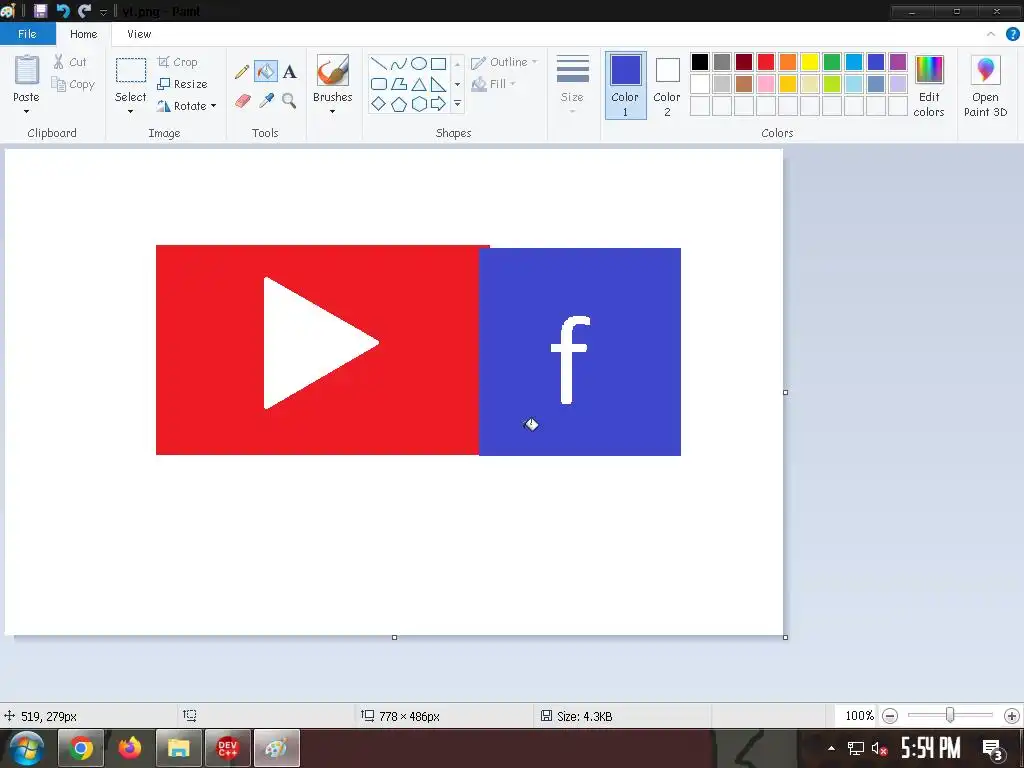Choose the Triangle shape
1024x768 pixels.
419,84
